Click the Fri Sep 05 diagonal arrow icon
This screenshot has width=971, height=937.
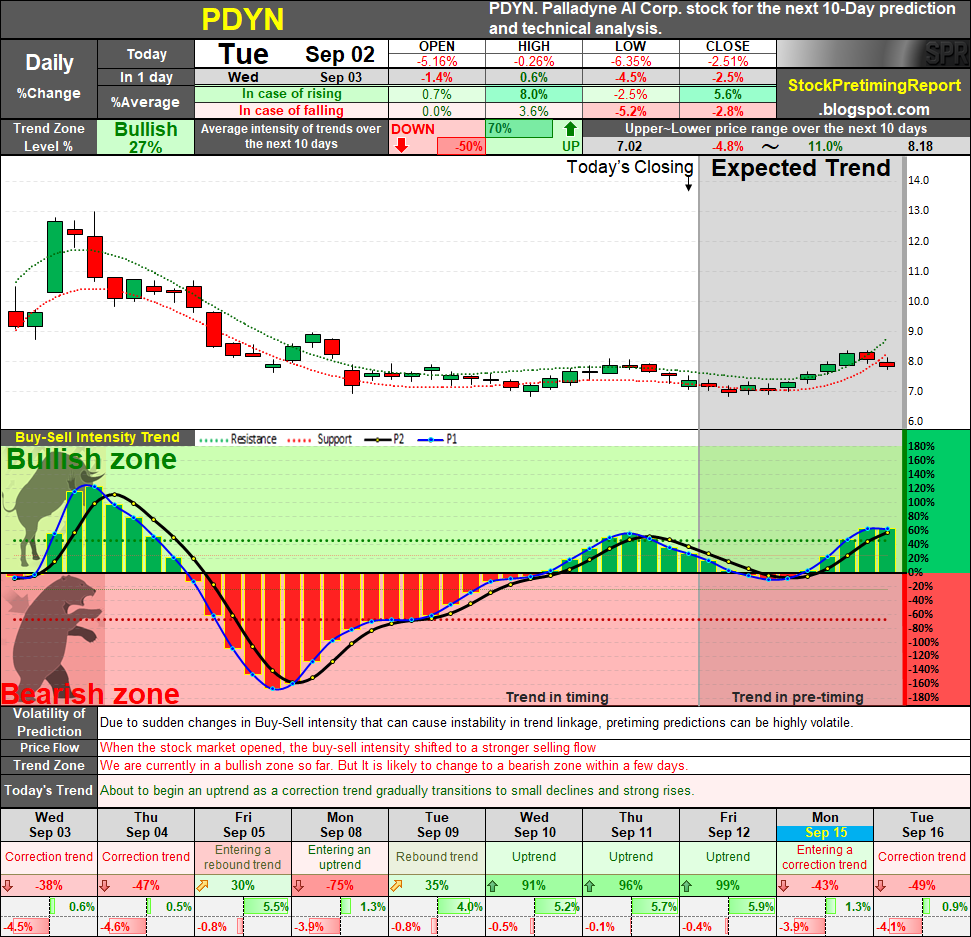point(202,886)
